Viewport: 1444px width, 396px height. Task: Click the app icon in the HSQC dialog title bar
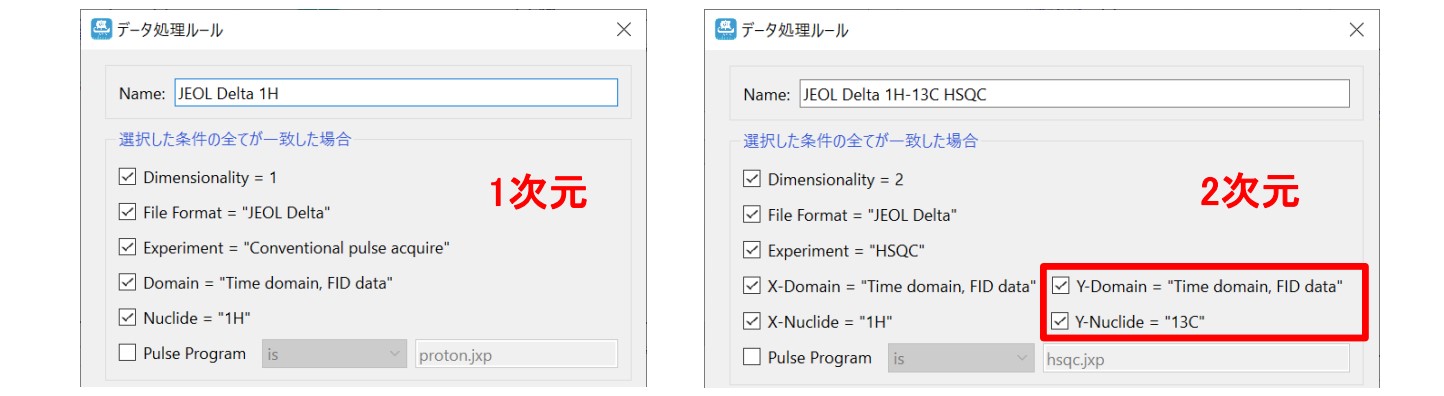point(725,29)
